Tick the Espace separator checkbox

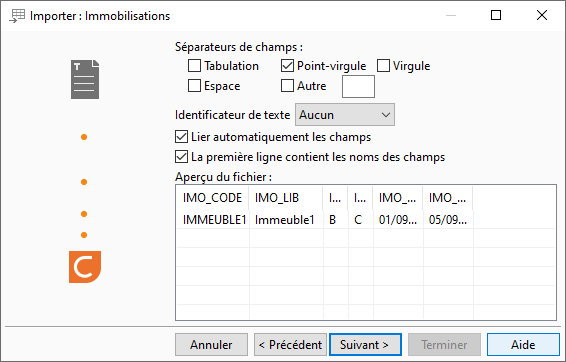point(195,86)
